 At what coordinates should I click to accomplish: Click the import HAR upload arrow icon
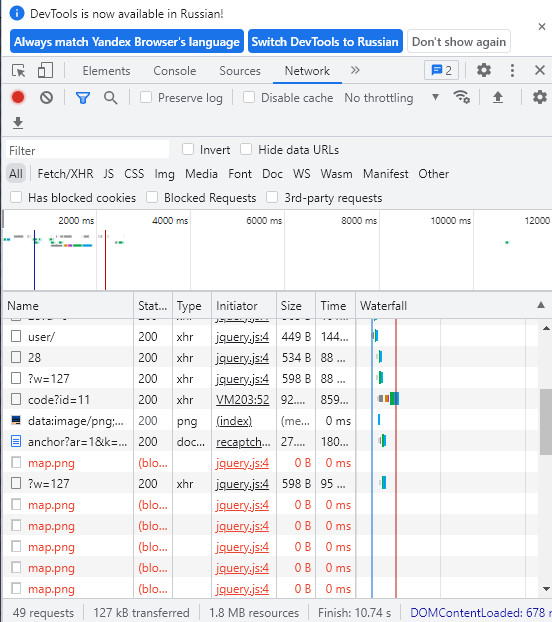pos(498,97)
